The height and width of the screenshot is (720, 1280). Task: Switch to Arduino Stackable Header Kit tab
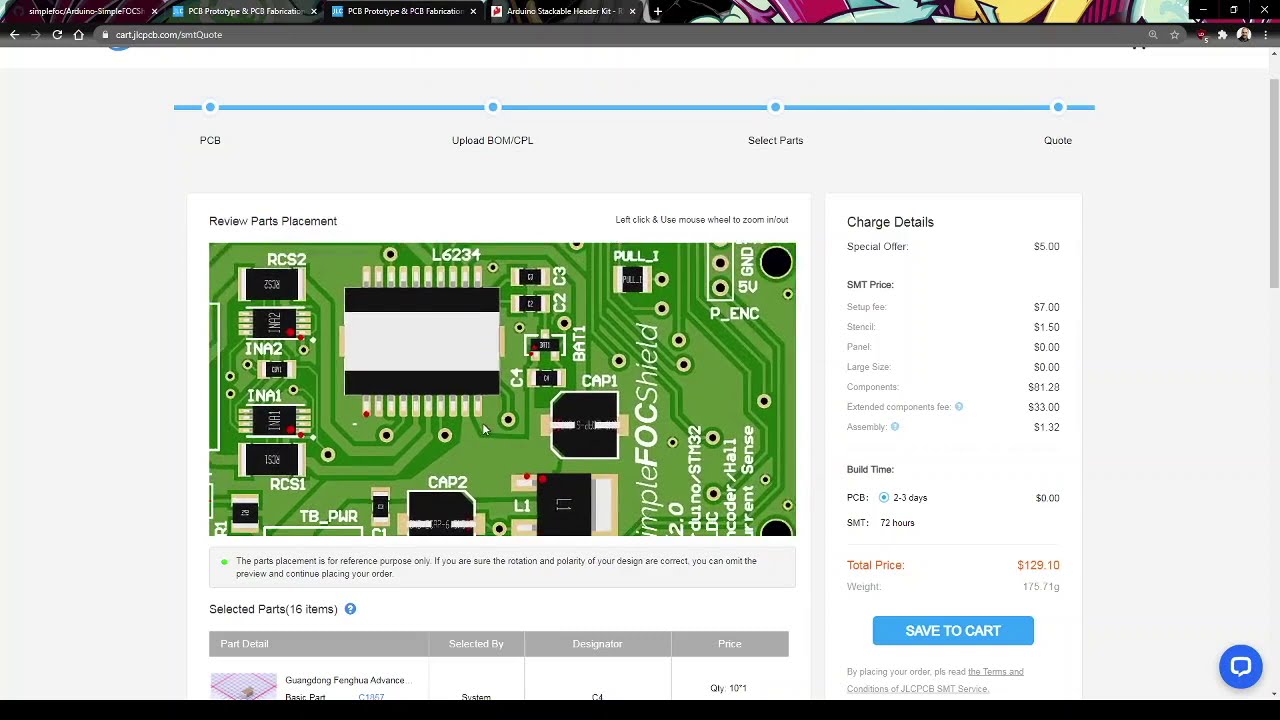(563, 11)
